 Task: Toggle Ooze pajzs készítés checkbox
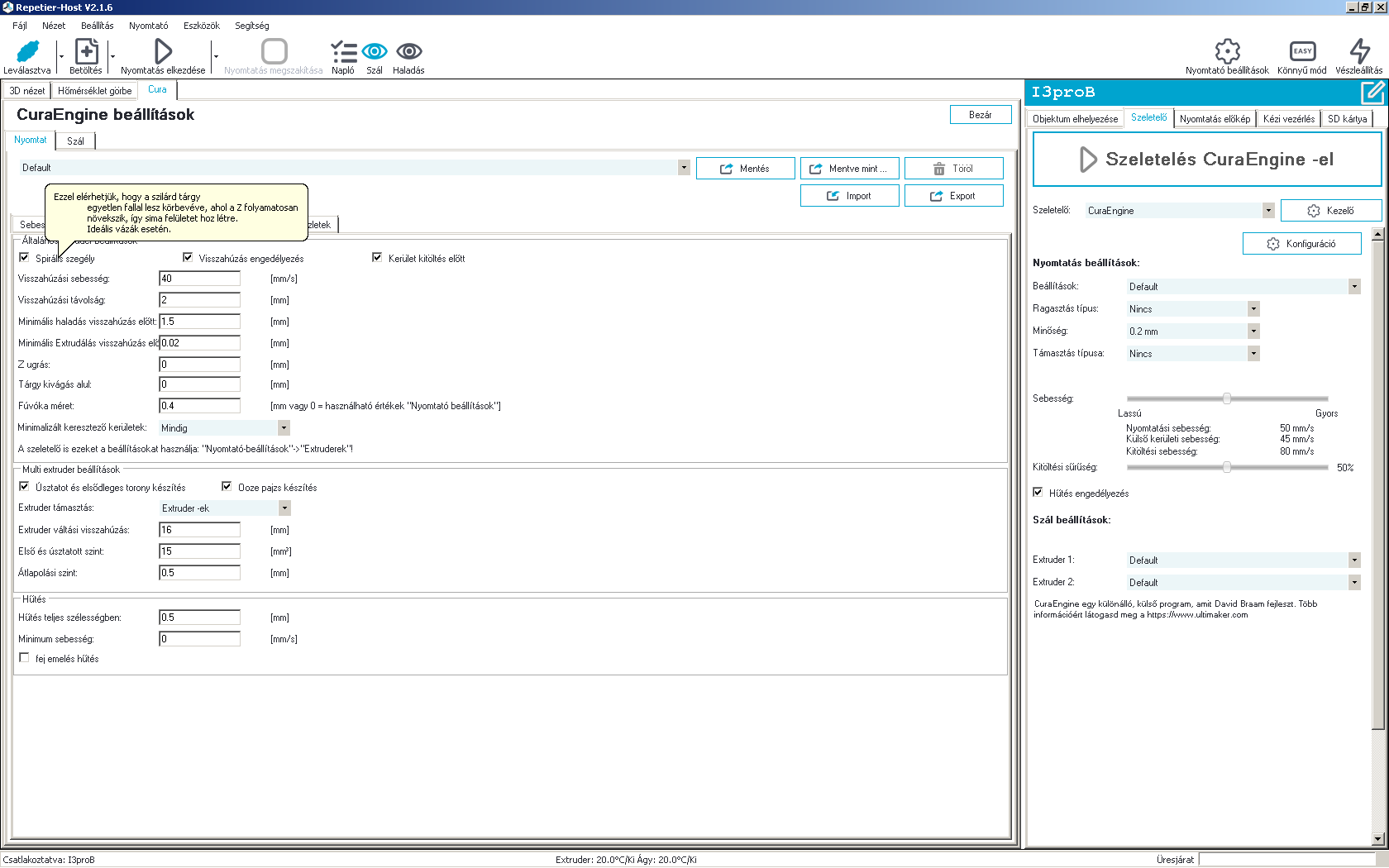pos(227,487)
